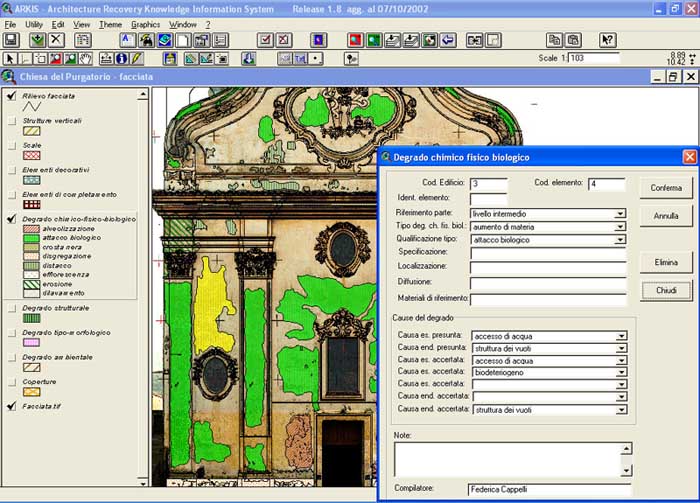Click the X cut icon in toolbar
The height and width of the screenshot is (503, 700).
coord(56,40)
